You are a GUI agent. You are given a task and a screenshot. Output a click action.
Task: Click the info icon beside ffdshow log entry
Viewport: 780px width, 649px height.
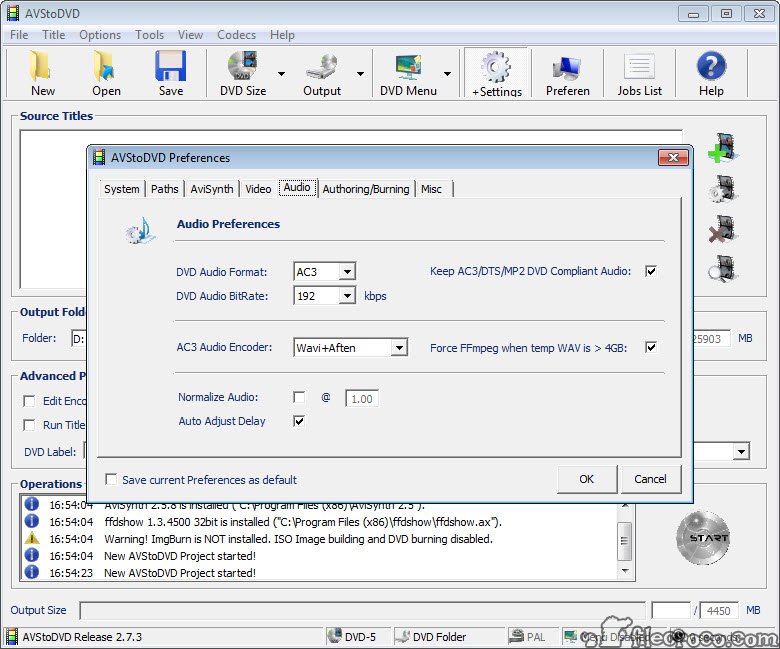coord(32,521)
